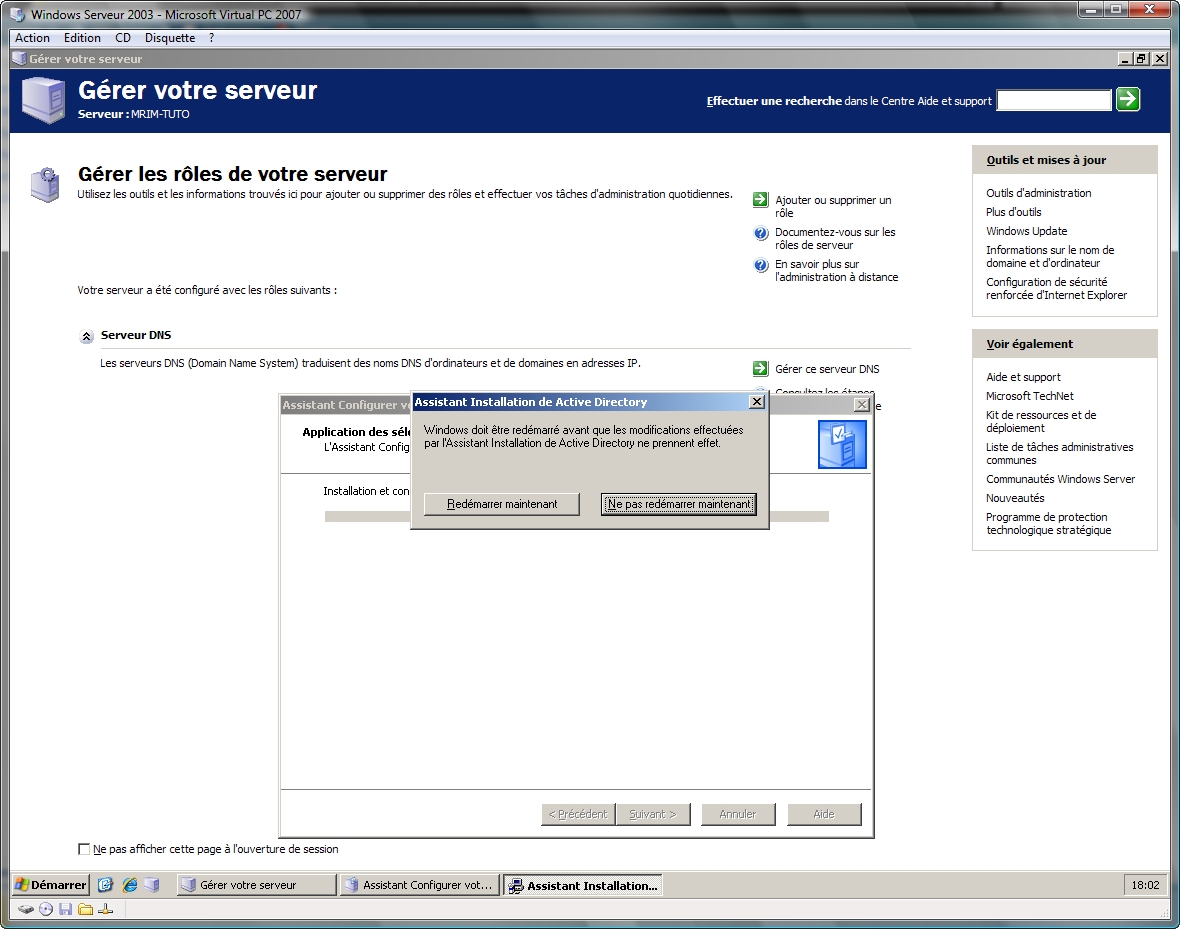Open the CD menu
This screenshot has width=1180, height=929.
coord(123,38)
